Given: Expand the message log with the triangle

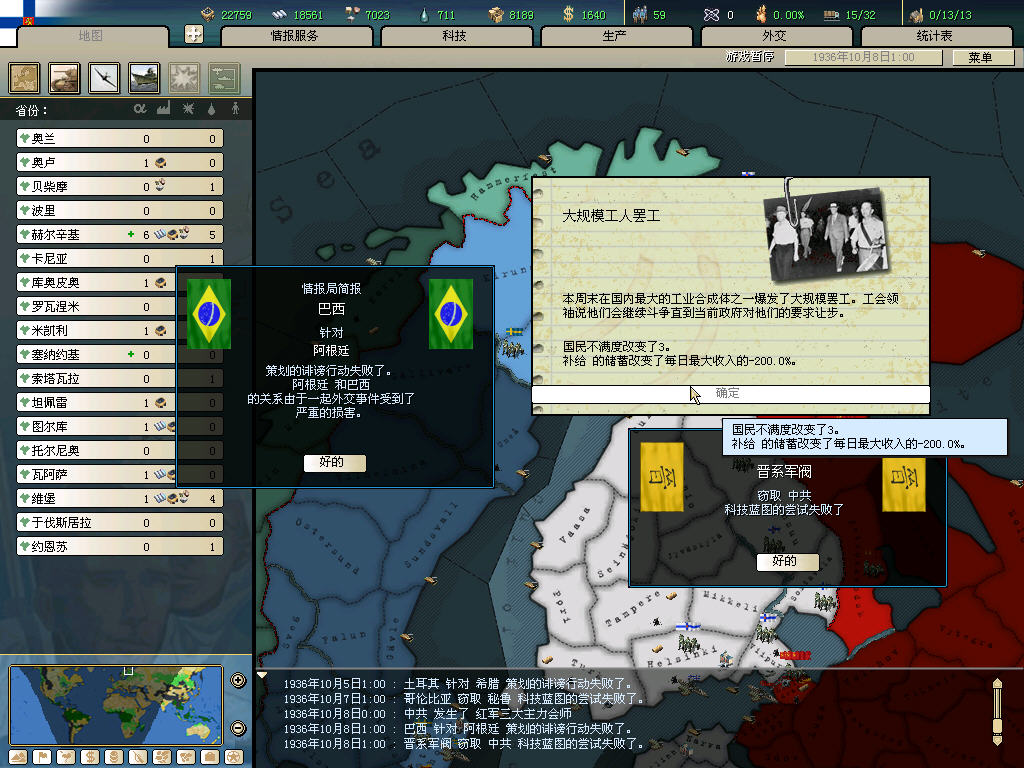Looking at the screenshot, I should (262, 675).
